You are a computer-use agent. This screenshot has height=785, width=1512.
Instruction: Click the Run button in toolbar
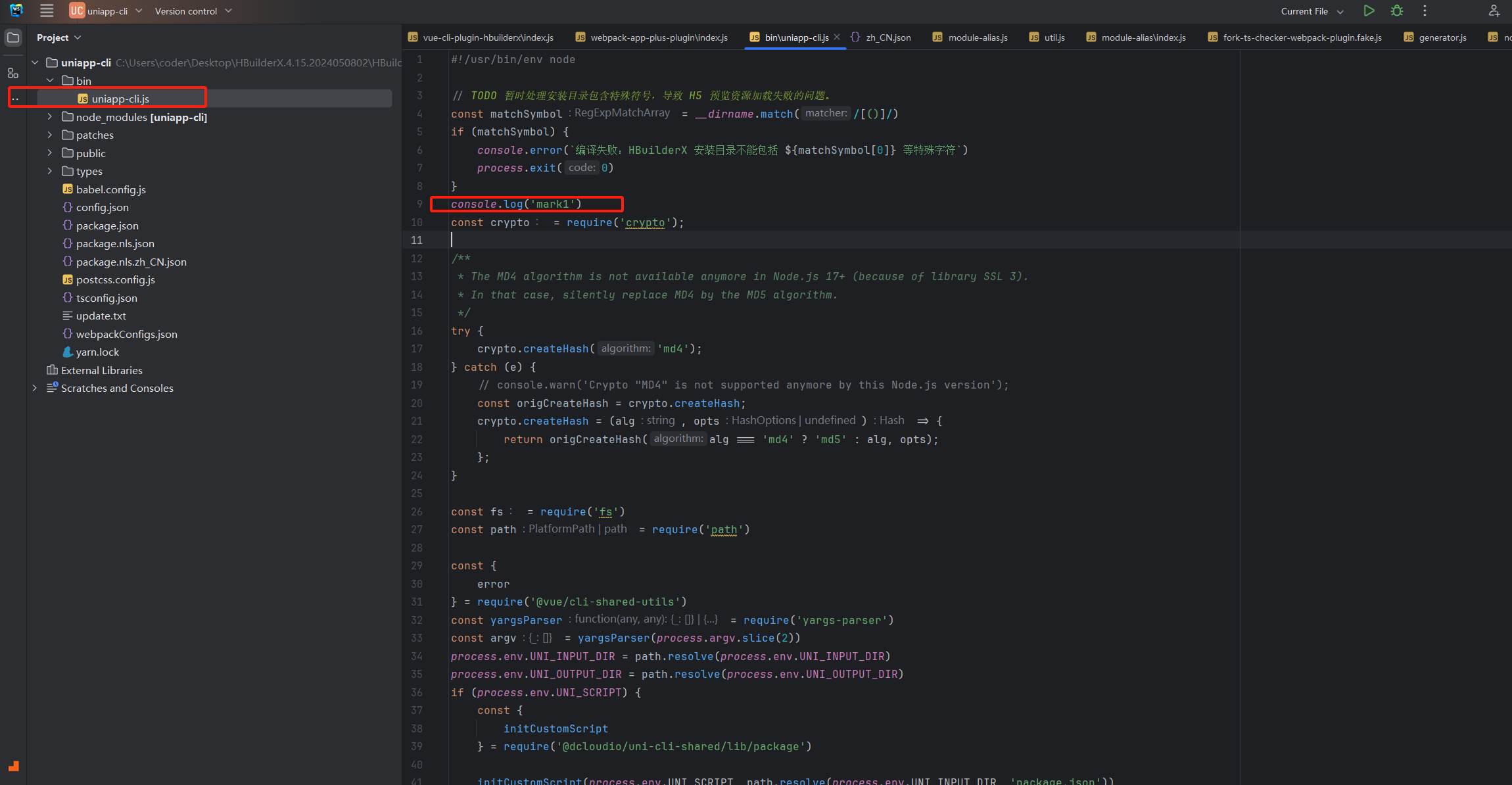point(1369,11)
